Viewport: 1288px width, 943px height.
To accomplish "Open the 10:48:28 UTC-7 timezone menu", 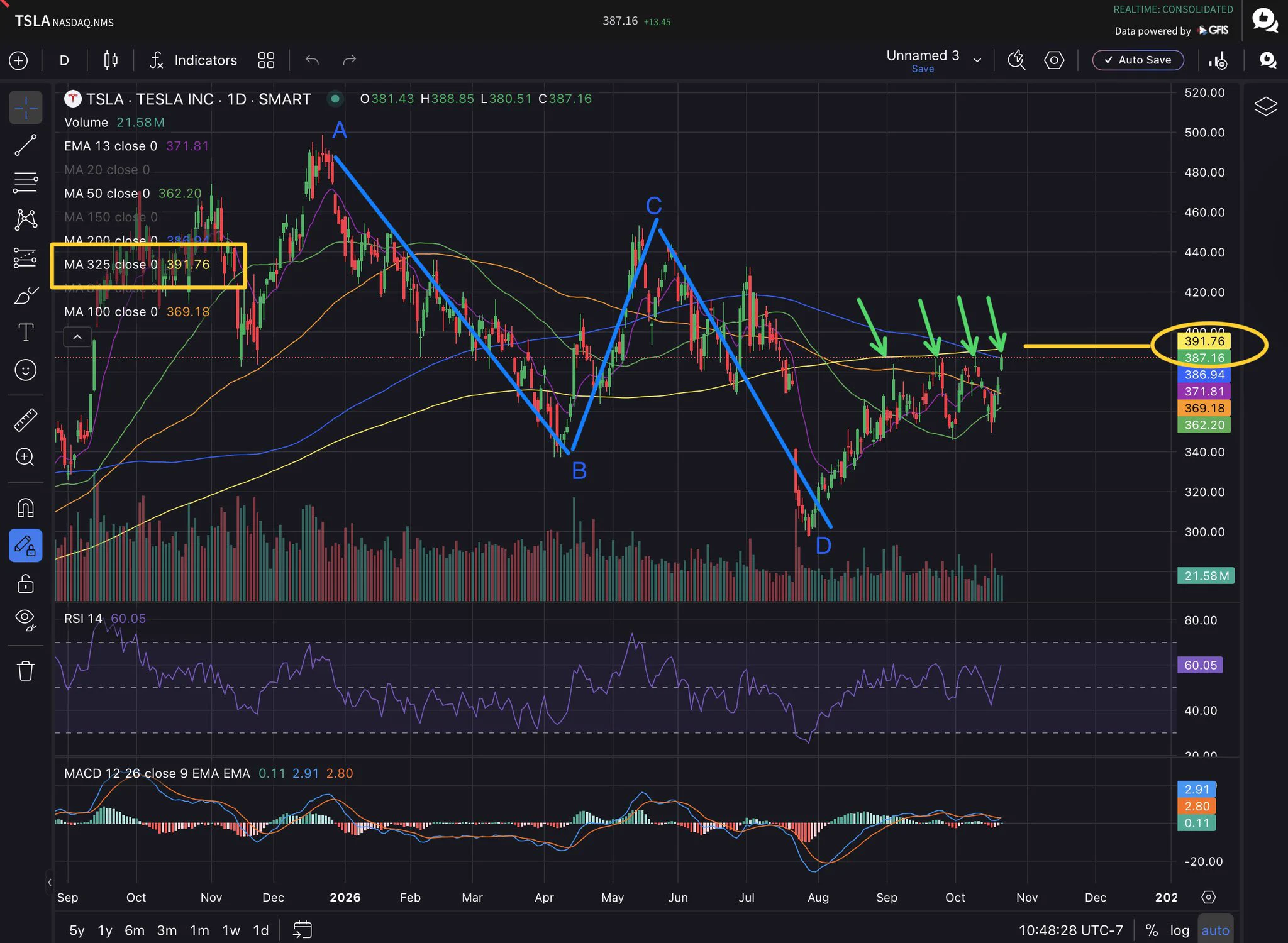I will point(1070,930).
